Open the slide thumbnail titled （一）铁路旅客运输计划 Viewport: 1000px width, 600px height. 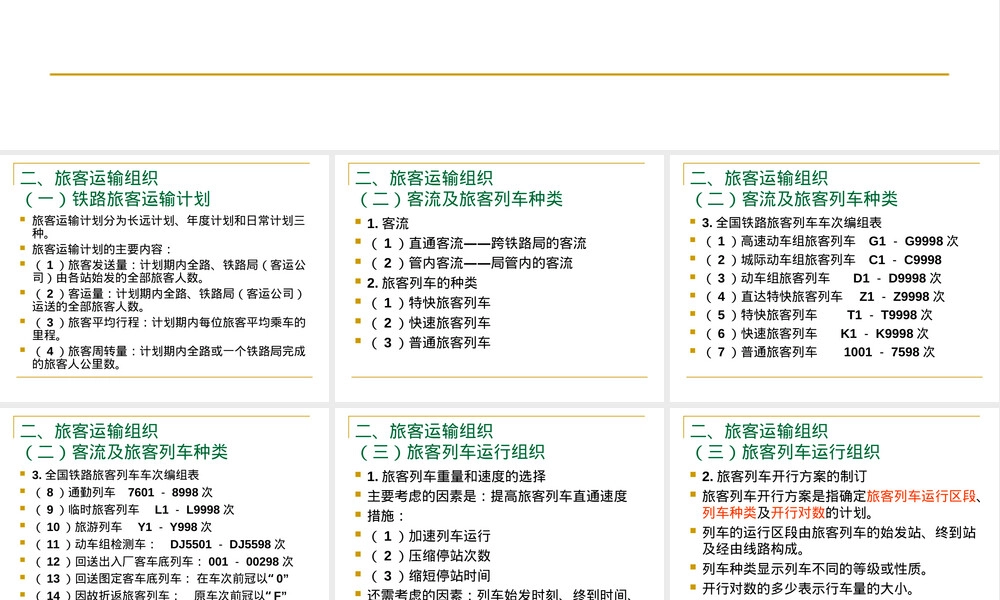click(x=164, y=278)
